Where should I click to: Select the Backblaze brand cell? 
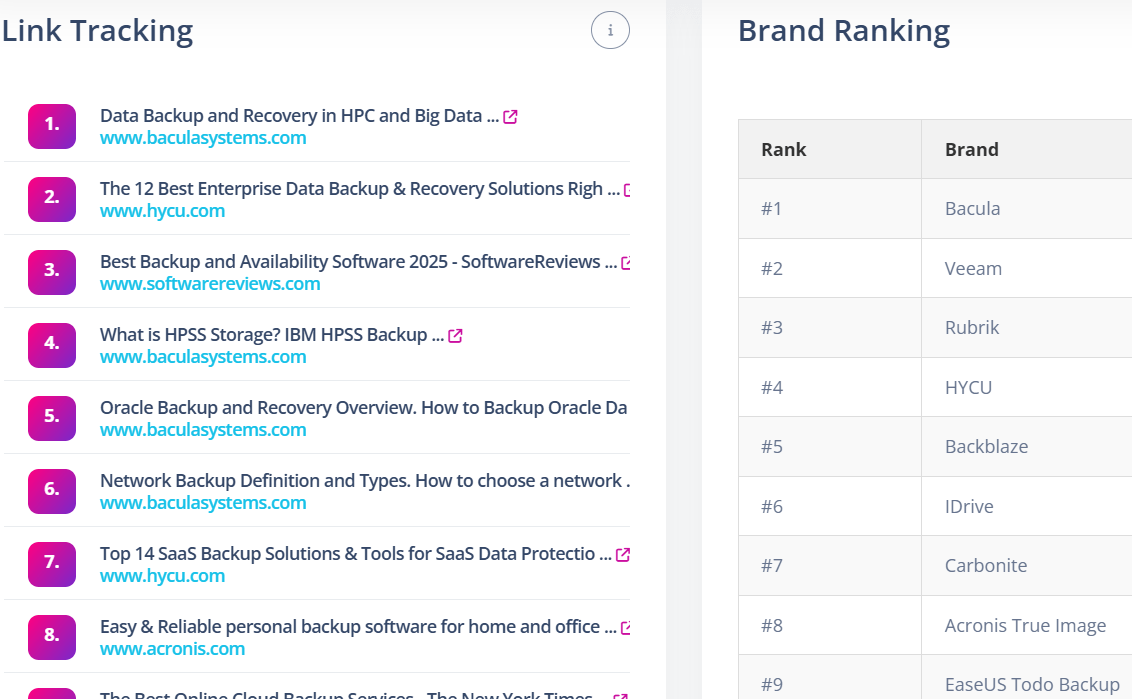pos(1027,447)
